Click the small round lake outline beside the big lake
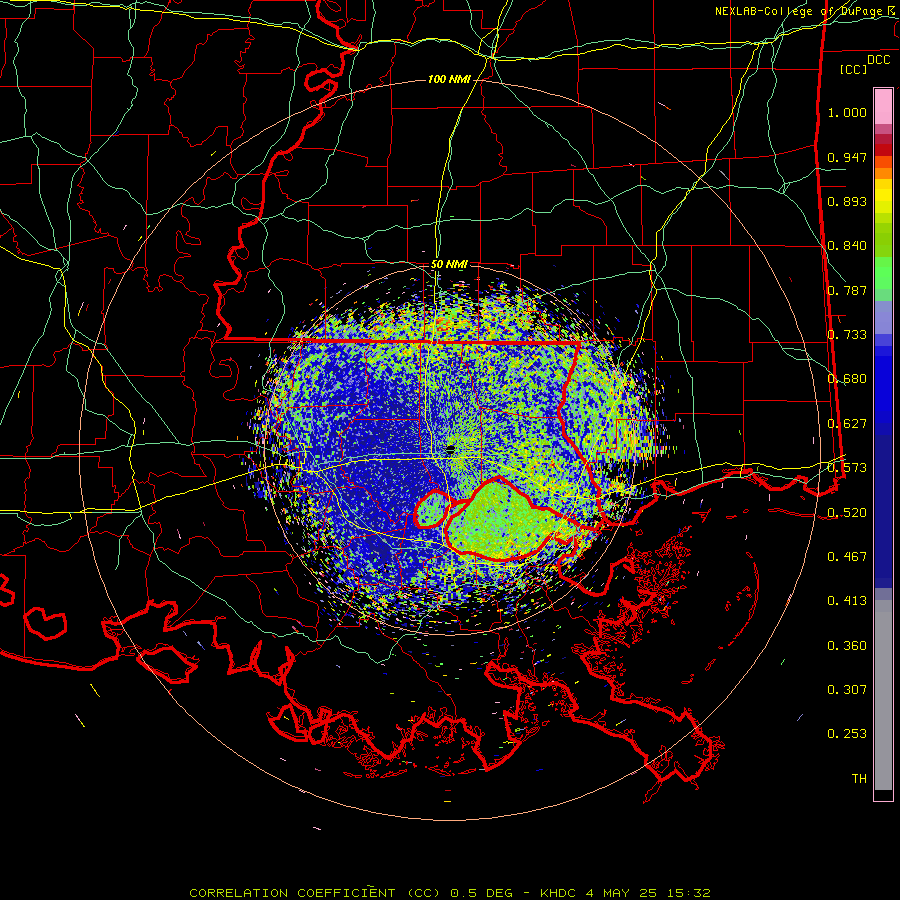The height and width of the screenshot is (900, 900). pyautogui.click(x=432, y=510)
